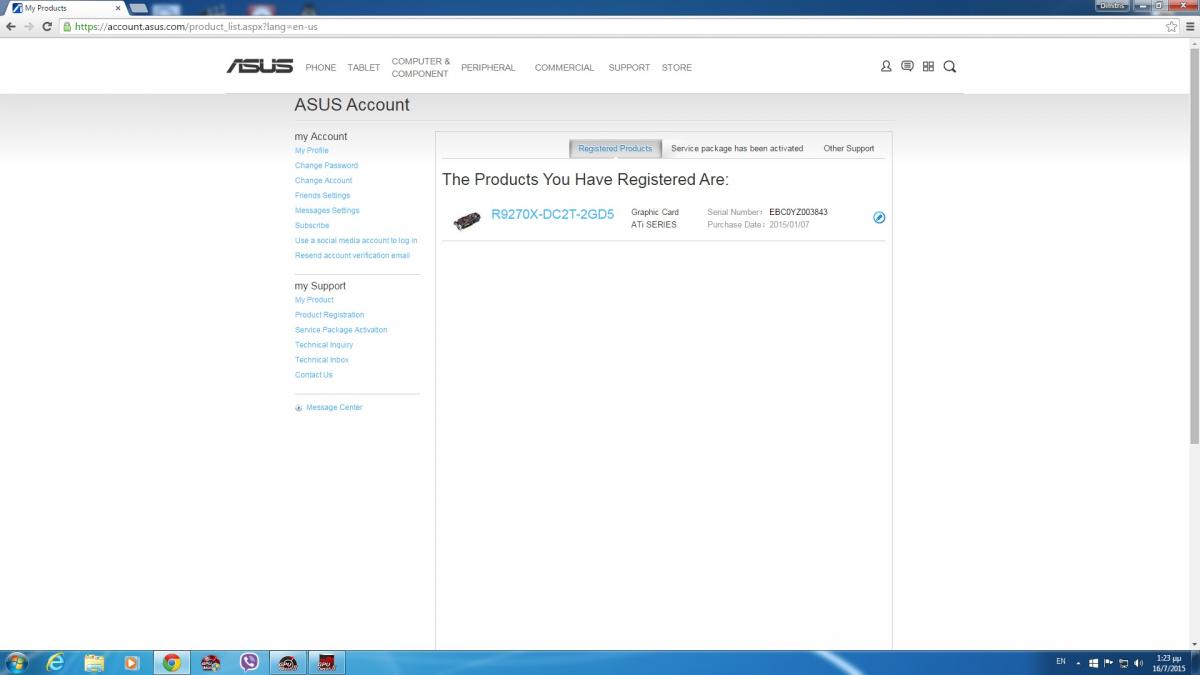The height and width of the screenshot is (675, 1200).
Task: Reload the page with refresh icon
Action: pos(46,26)
